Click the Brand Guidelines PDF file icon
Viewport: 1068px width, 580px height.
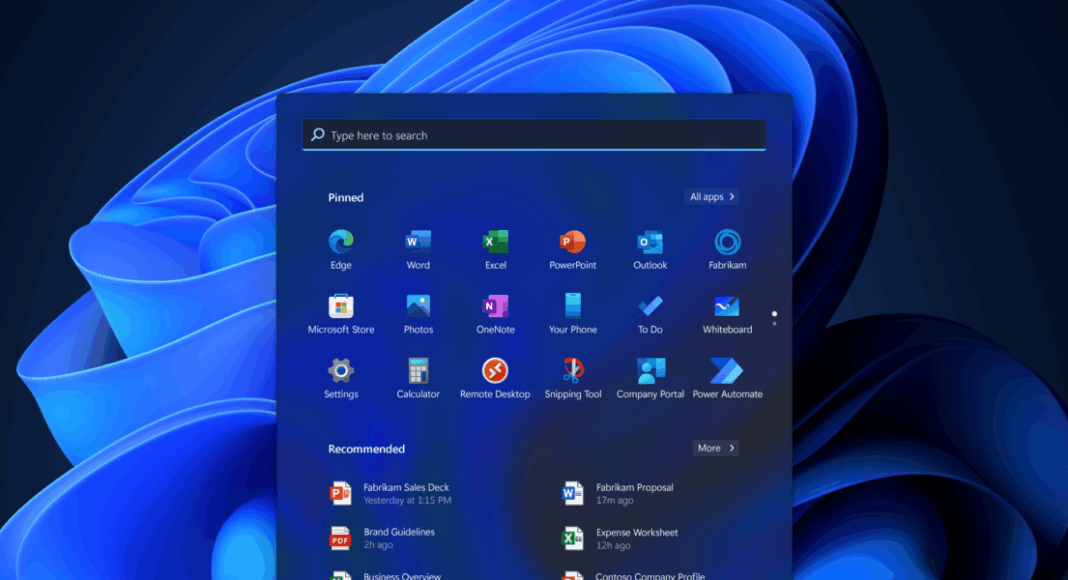(340, 538)
